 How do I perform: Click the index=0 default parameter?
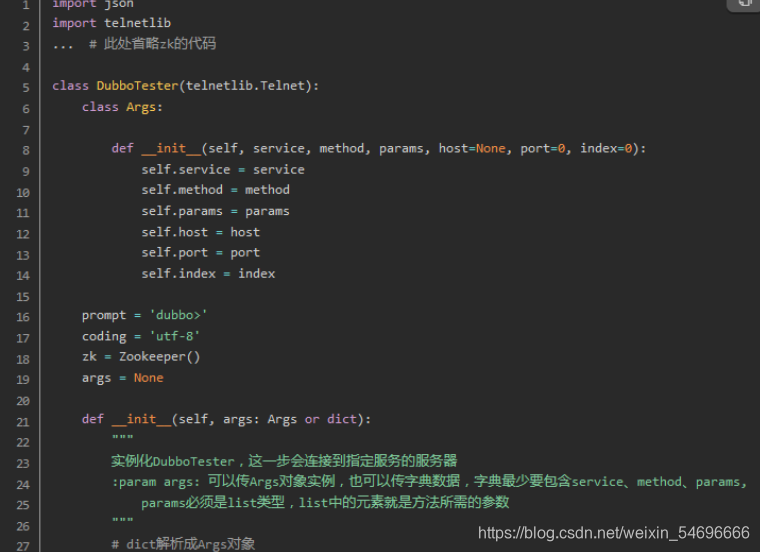[x=606, y=148]
